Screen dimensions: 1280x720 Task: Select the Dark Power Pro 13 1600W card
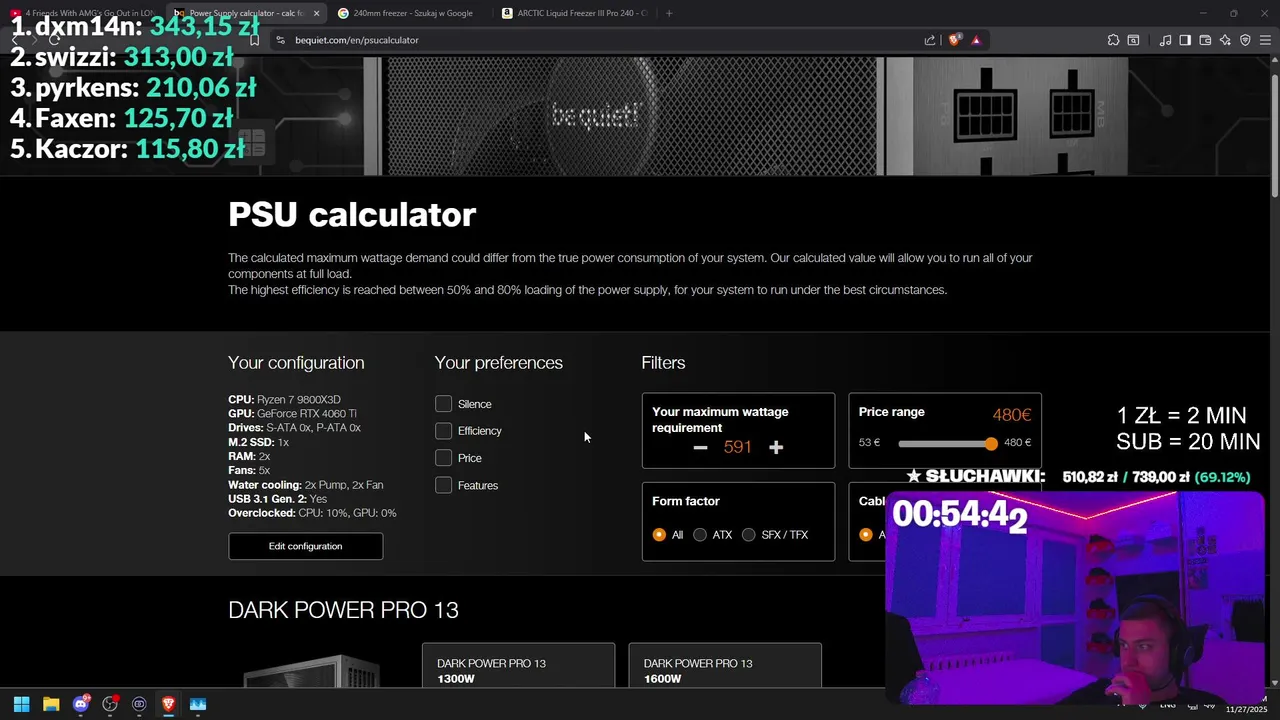(725, 666)
